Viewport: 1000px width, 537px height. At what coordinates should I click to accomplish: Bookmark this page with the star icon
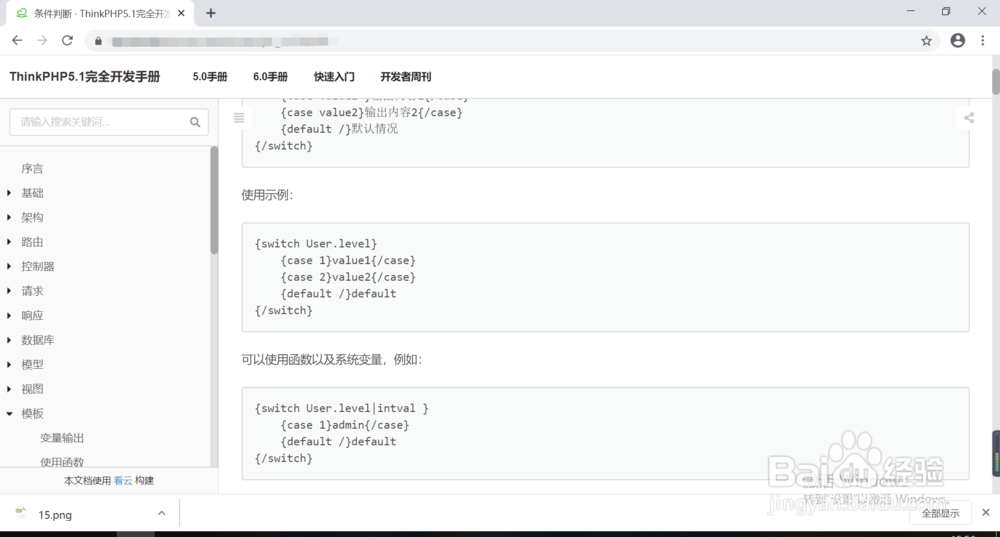point(926,41)
